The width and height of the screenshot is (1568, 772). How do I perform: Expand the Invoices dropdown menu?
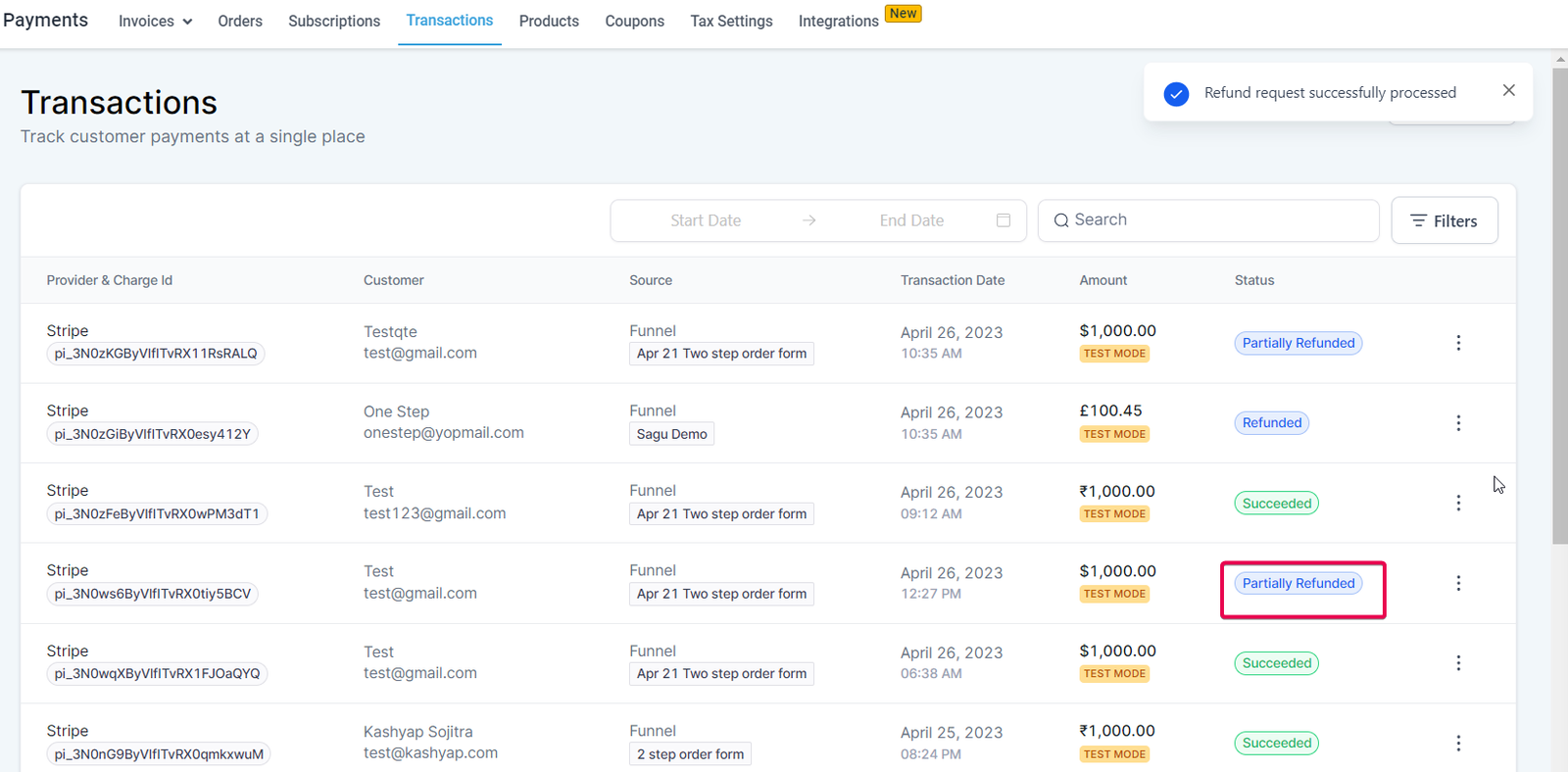tap(155, 22)
